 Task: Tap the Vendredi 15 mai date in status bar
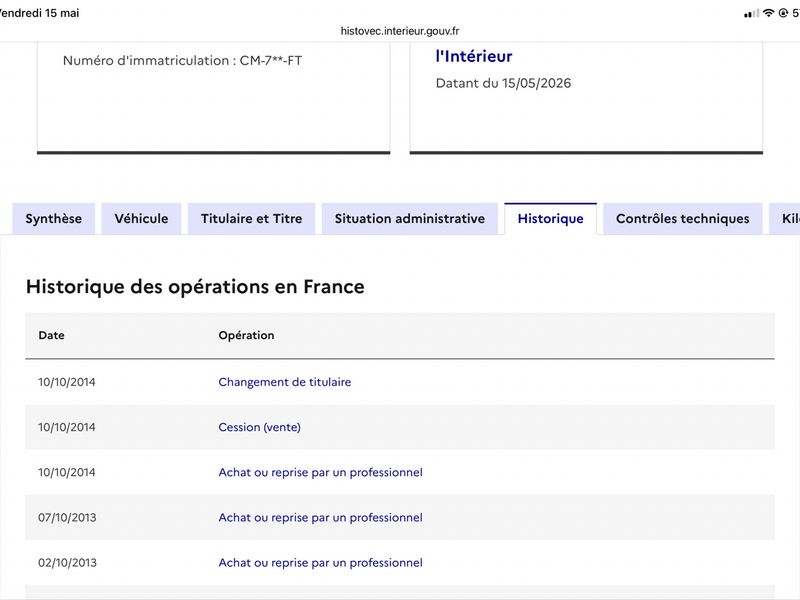point(39,13)
